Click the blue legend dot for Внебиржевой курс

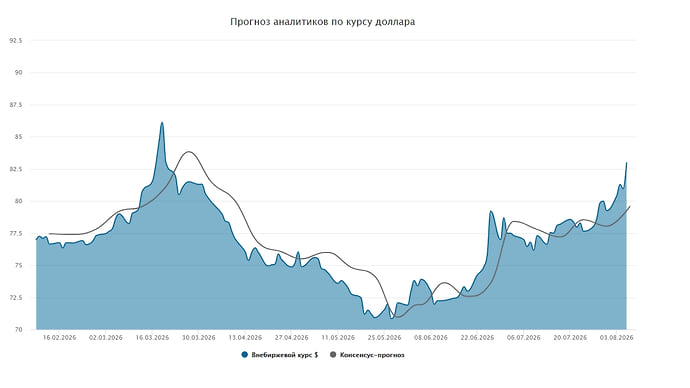coord(245,355)
